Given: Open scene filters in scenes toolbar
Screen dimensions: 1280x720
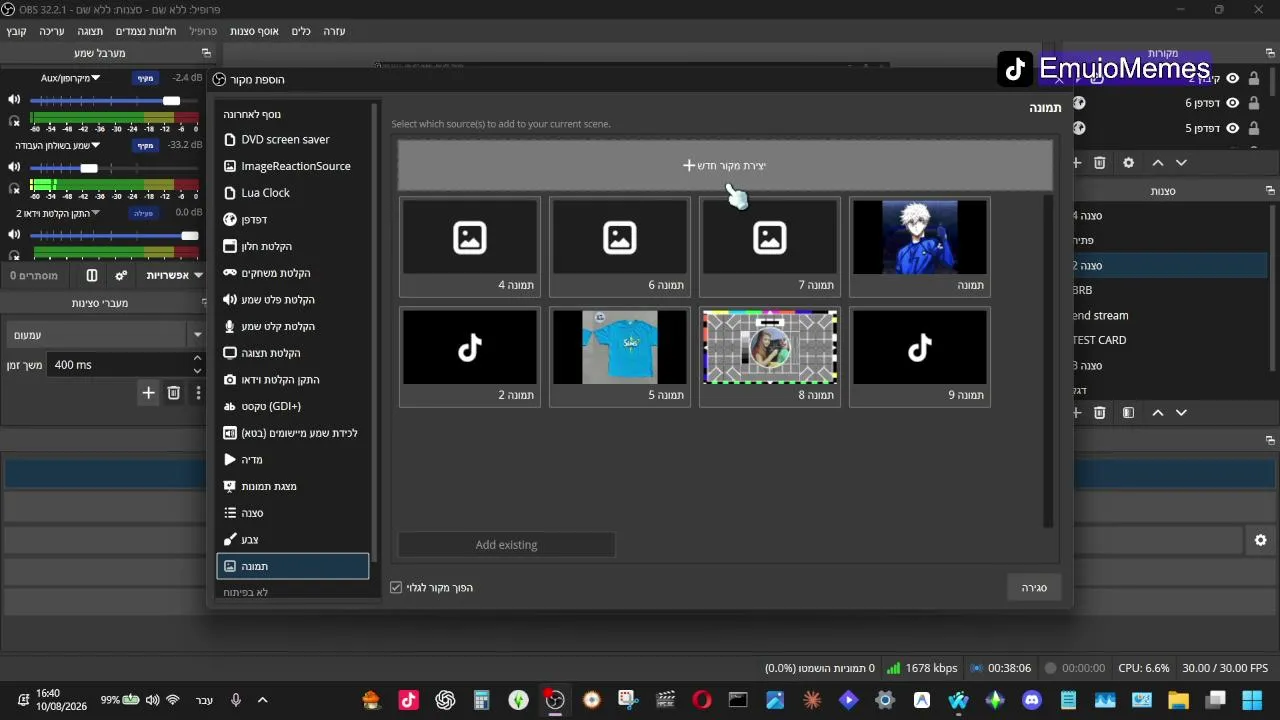Looking at the screenshot, I should pos(1128,413).
